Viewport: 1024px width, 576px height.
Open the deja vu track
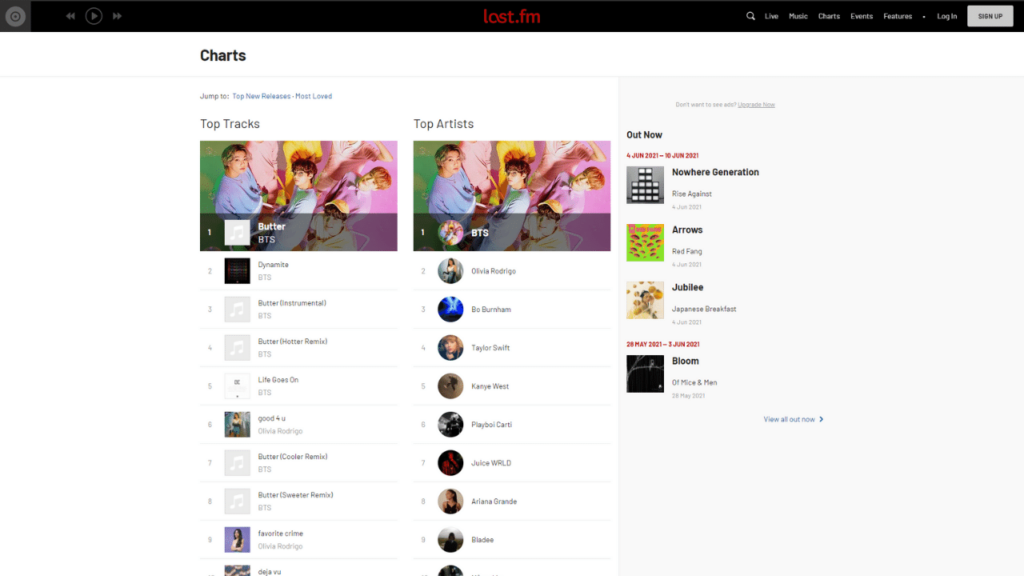click(269, 572)
